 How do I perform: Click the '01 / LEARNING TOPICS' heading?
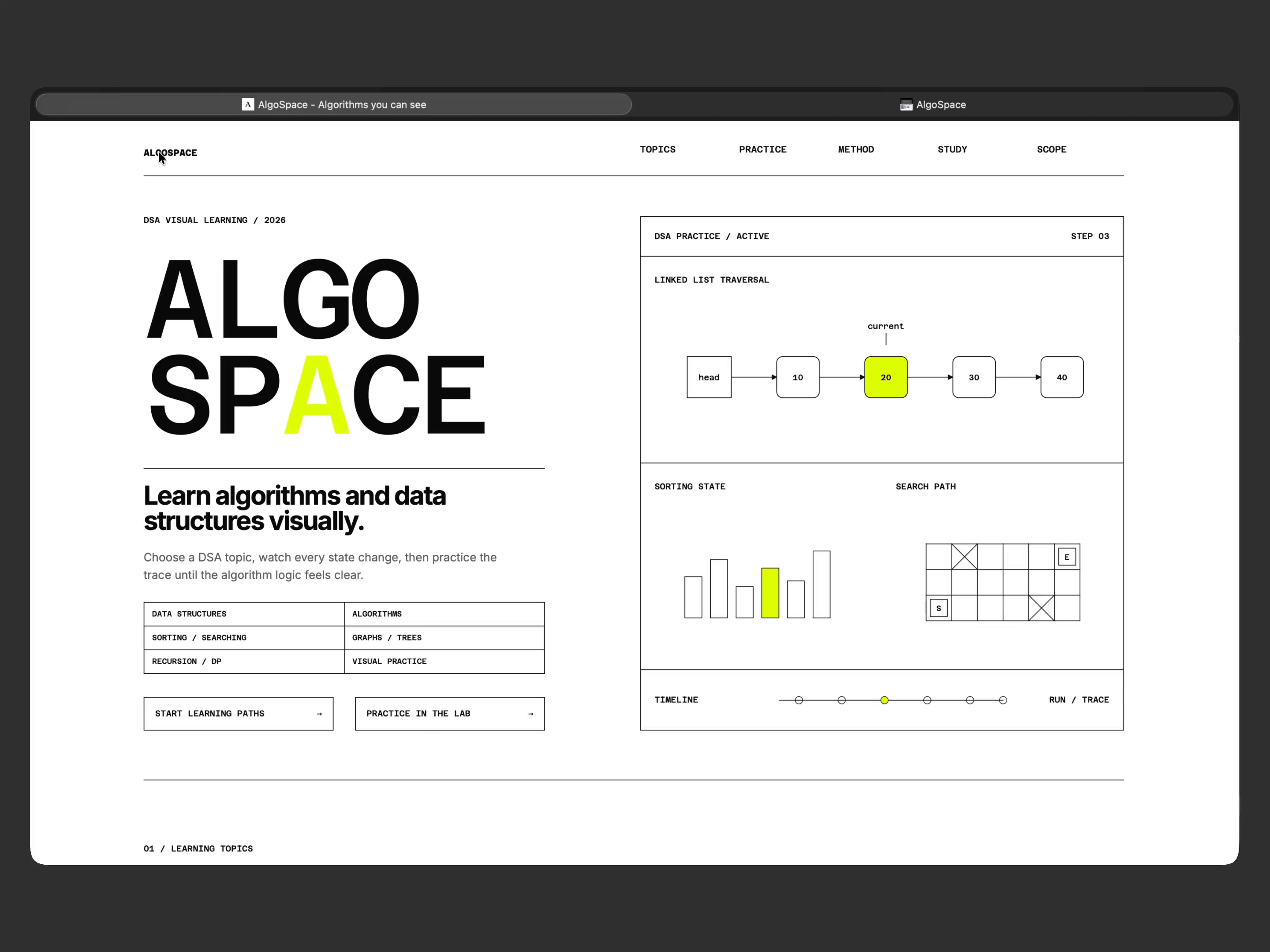[198, 848]
